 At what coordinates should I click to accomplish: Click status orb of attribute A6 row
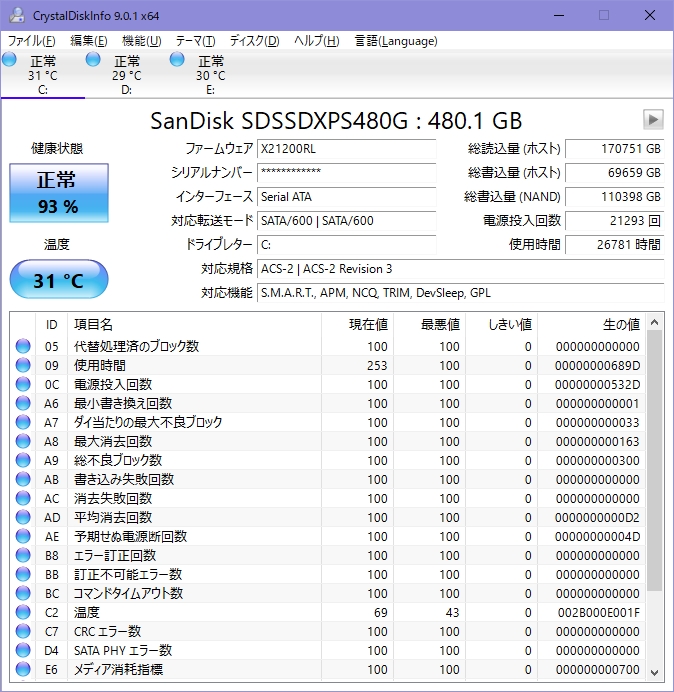(x=23, y=403)
